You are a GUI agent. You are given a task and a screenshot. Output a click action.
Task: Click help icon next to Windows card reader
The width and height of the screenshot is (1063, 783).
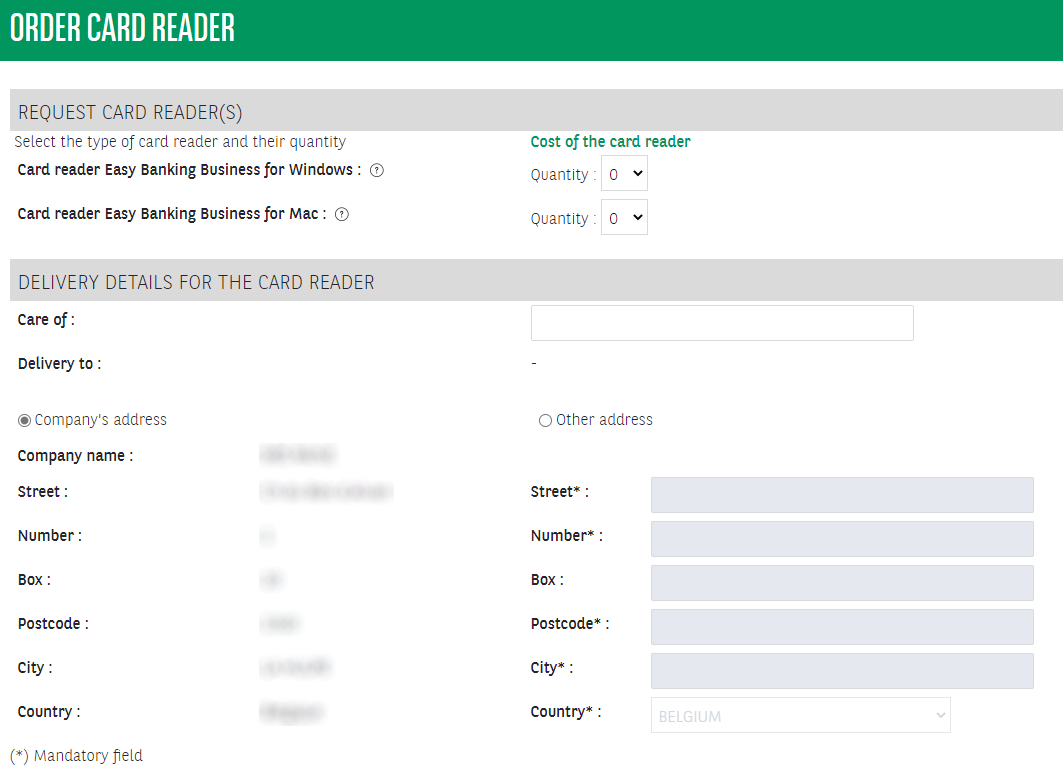point(377,170)
